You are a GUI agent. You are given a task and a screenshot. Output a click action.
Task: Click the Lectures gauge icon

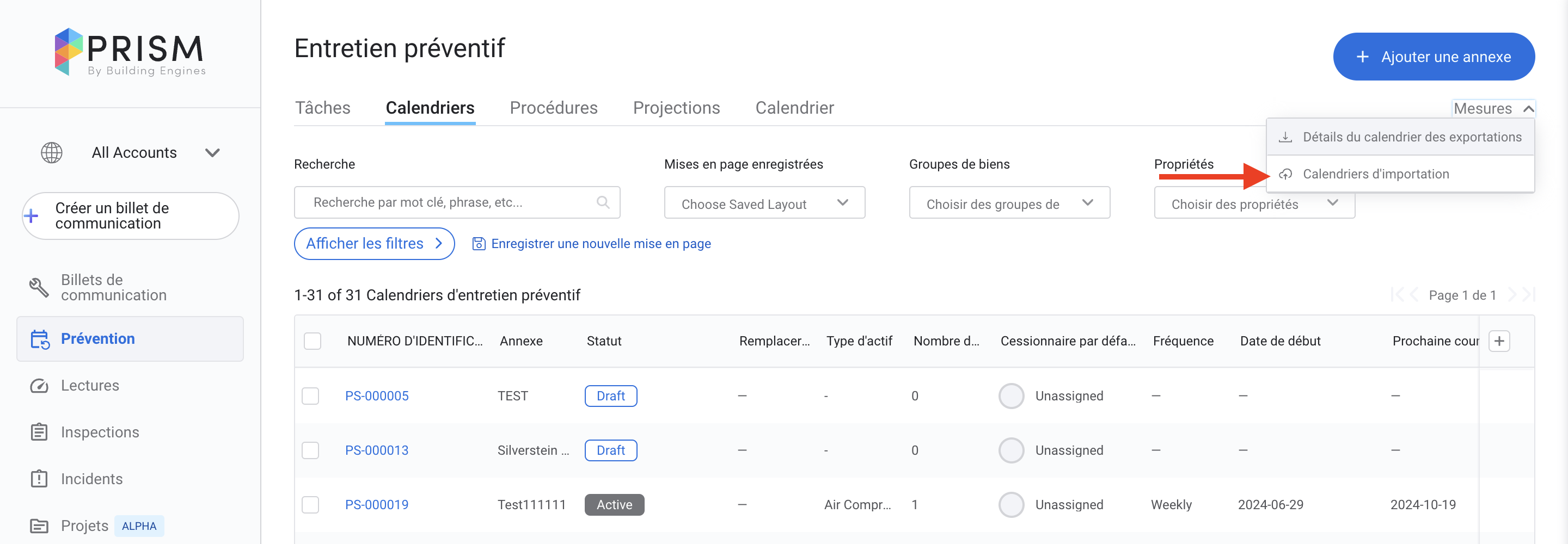[x=39, y=386]
